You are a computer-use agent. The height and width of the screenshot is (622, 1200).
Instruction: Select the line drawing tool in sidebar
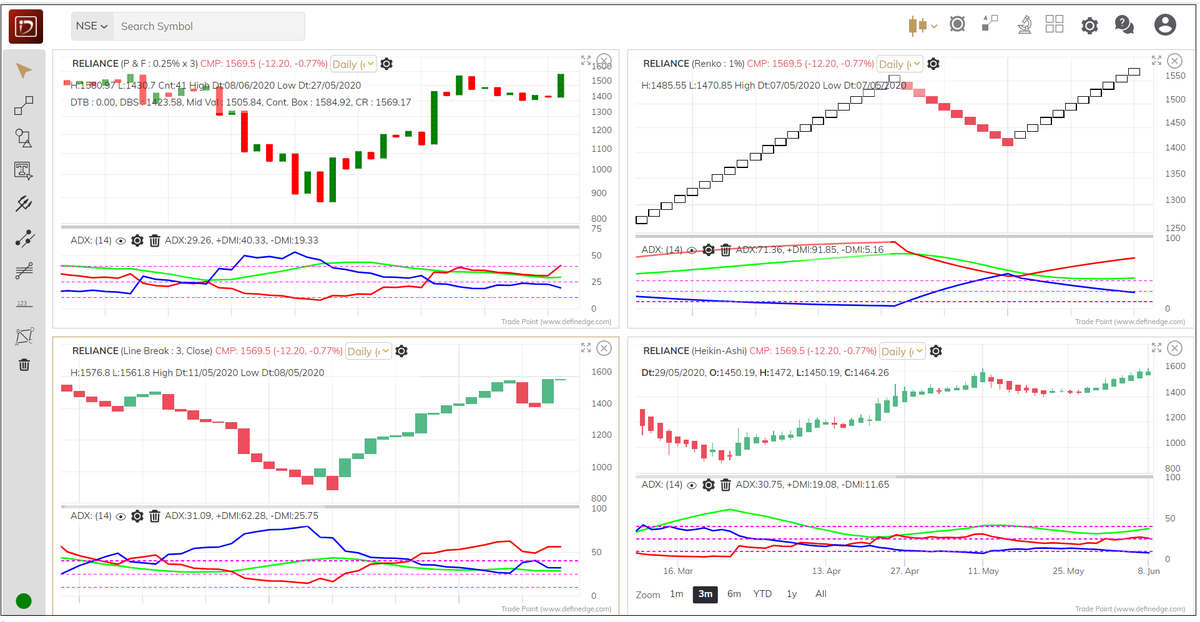click(24, 105)
